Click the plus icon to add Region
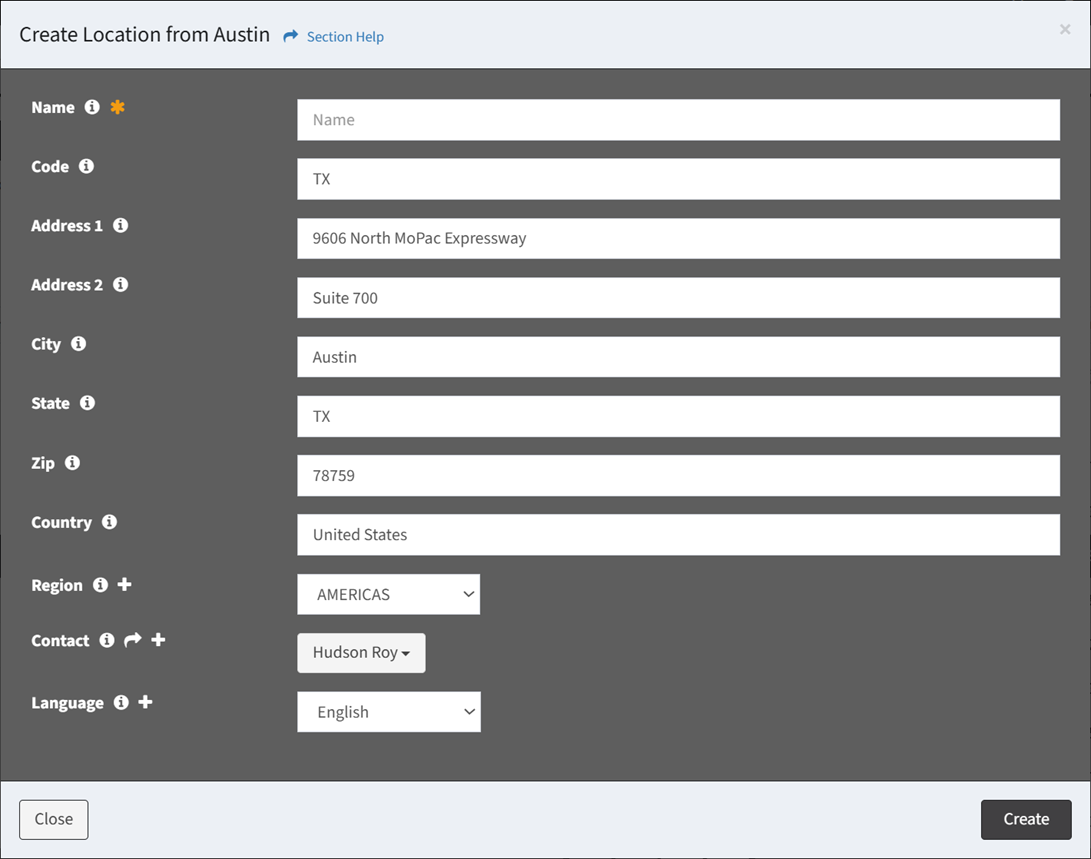This screenshot has height=859, width=1091. coord(124,584)
